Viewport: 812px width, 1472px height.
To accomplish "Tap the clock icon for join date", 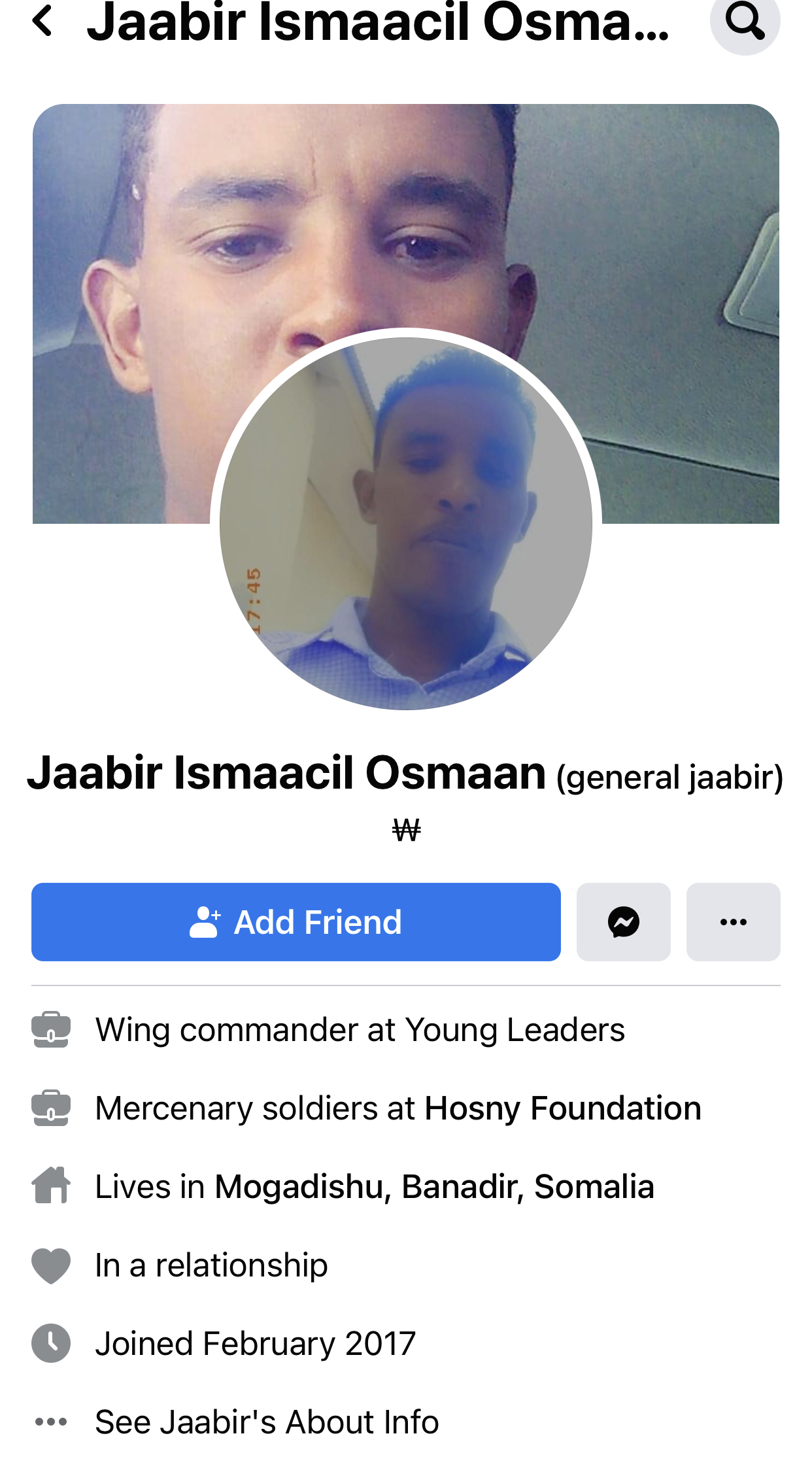I will 51,1343.
